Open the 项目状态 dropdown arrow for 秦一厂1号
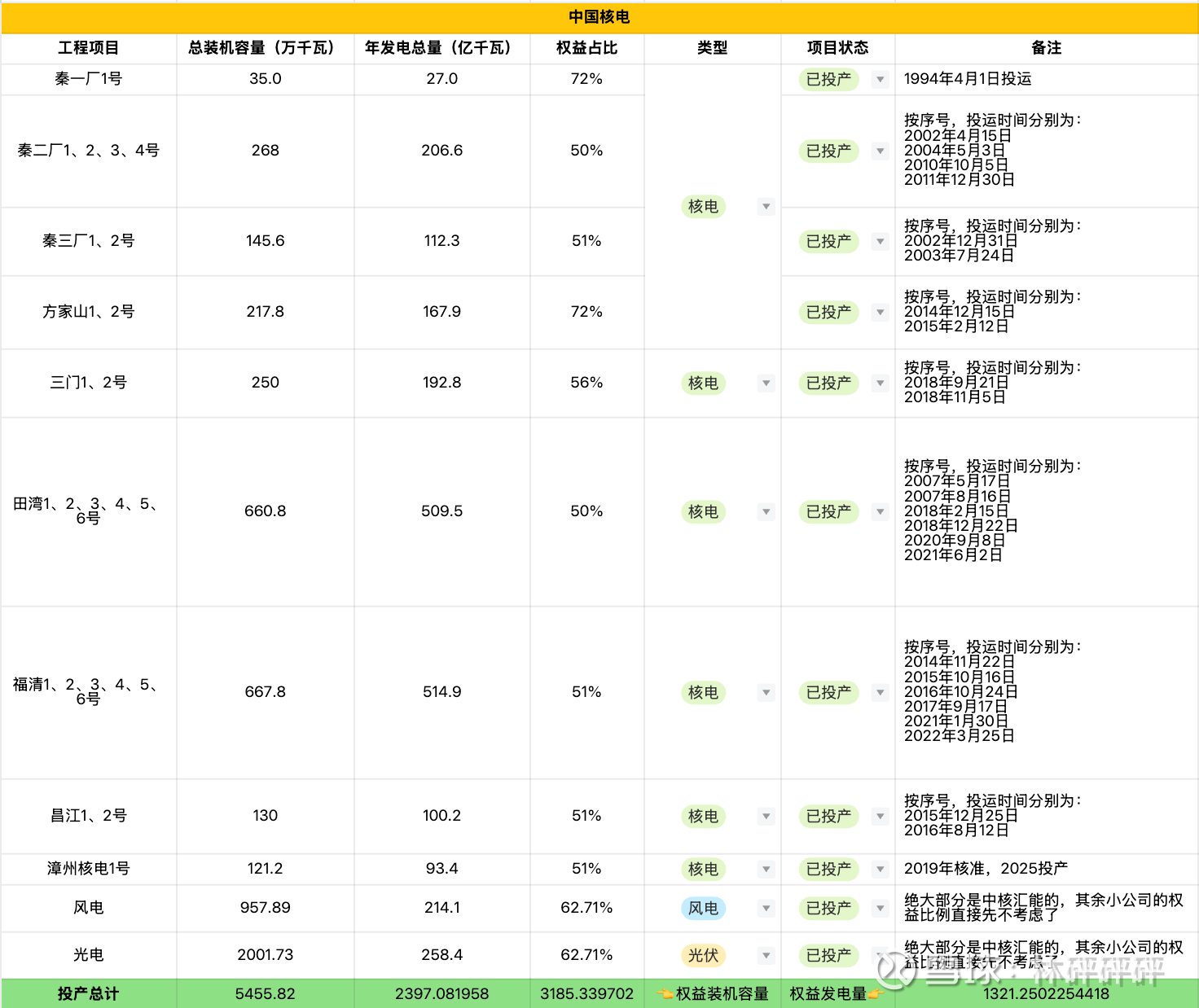 (880, 80)
